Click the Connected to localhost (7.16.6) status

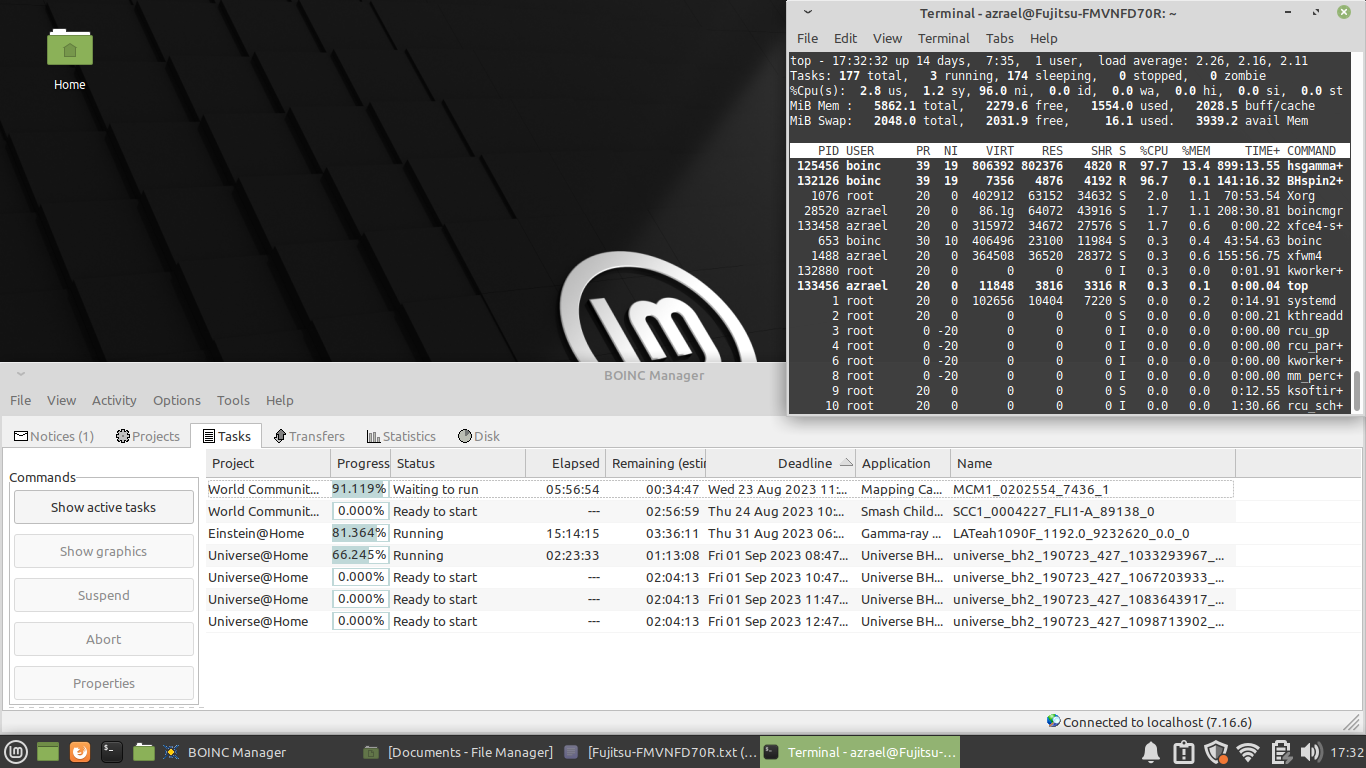coord(1157,722)
